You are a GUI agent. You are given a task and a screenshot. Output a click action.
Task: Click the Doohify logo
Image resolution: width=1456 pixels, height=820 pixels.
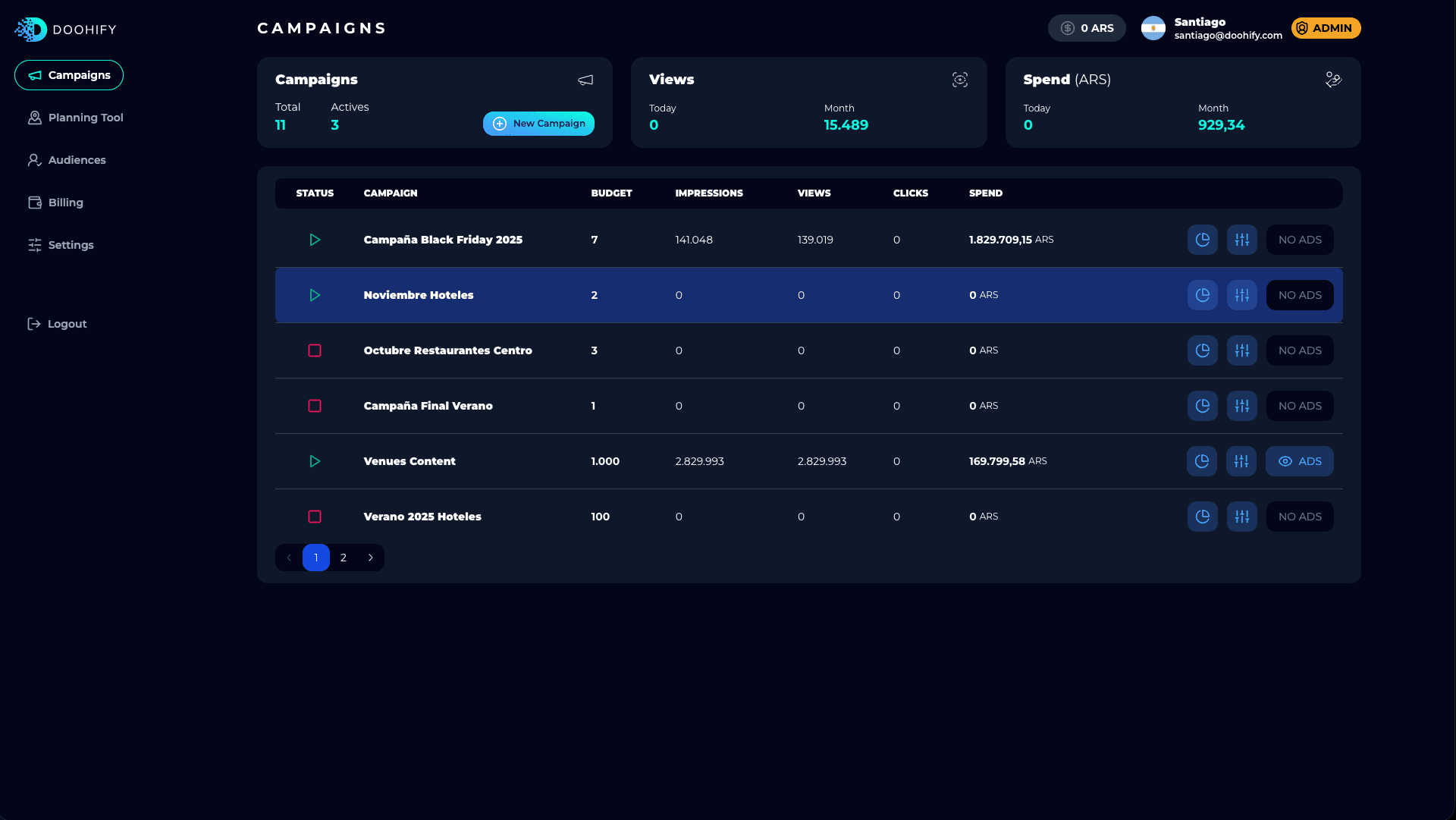[65, 30]
